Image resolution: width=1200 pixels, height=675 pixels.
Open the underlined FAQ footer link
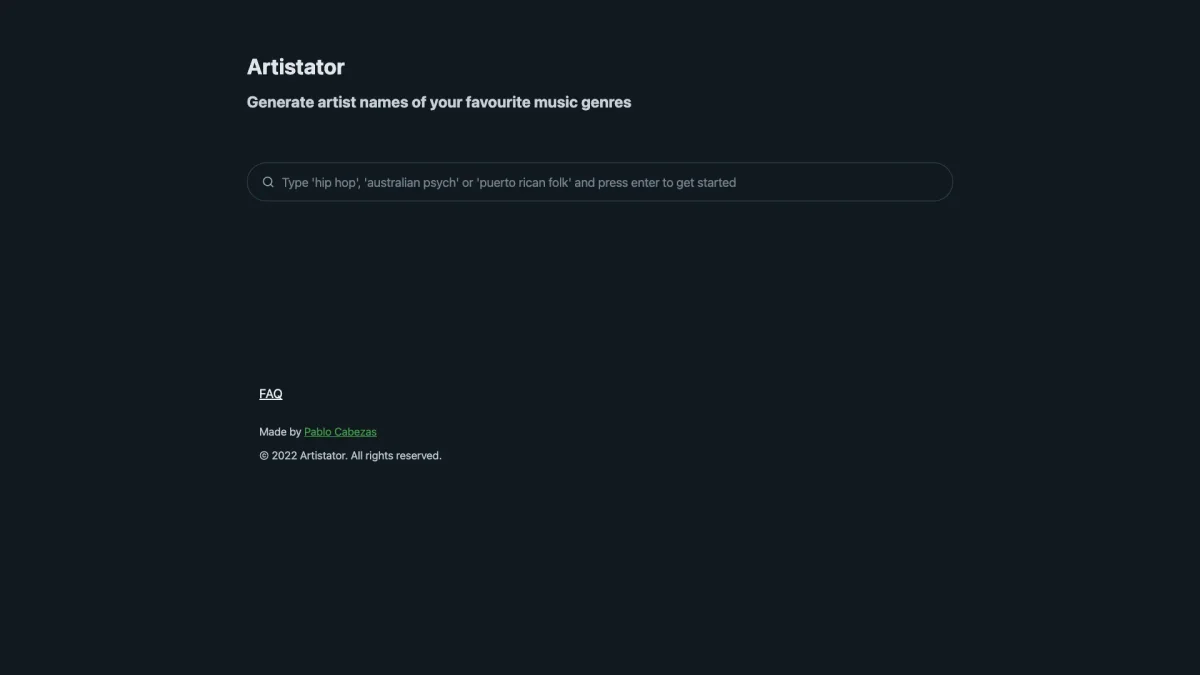click(x=271, y=394)
